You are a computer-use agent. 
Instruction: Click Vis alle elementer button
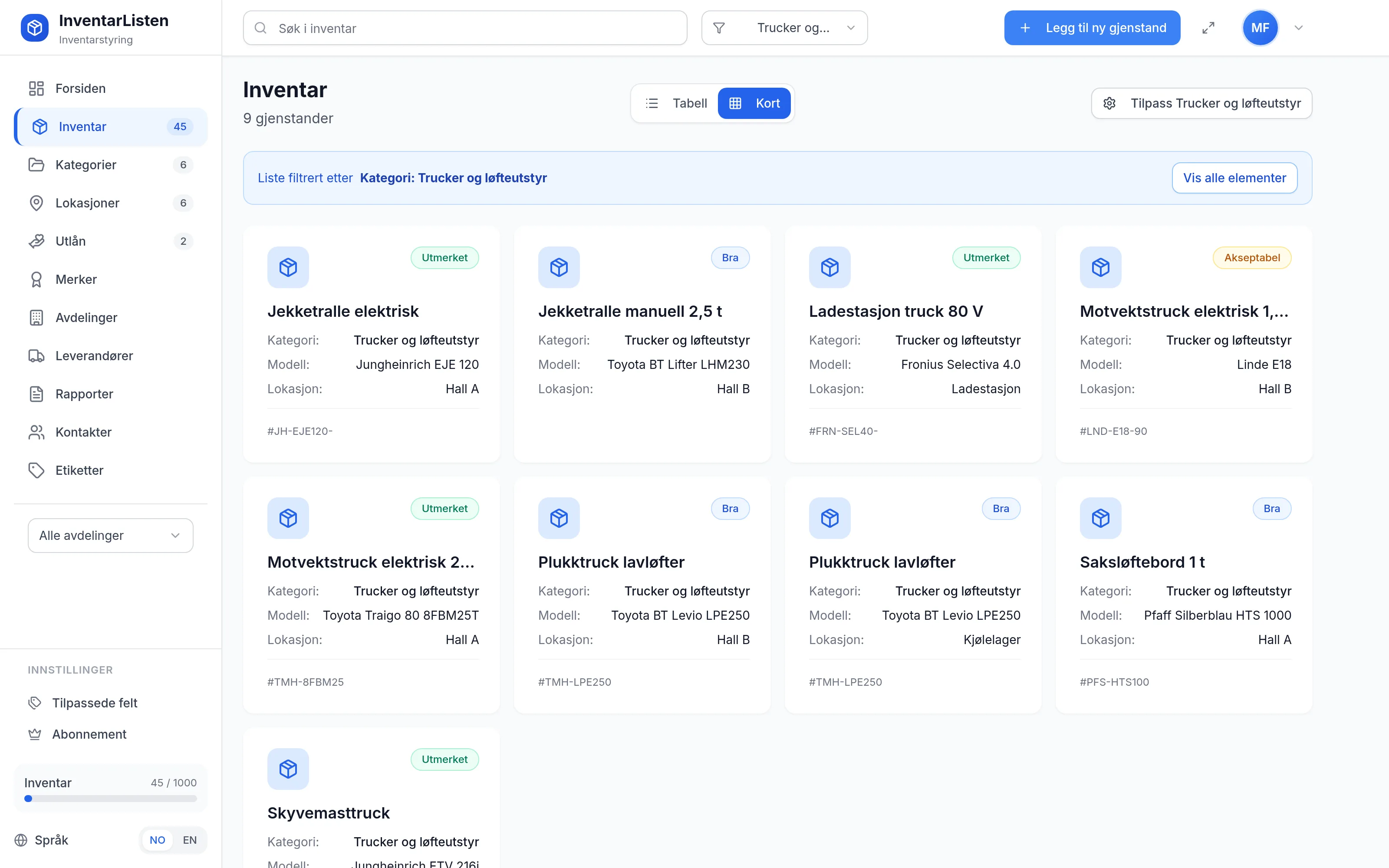(x=1234, y=178)
